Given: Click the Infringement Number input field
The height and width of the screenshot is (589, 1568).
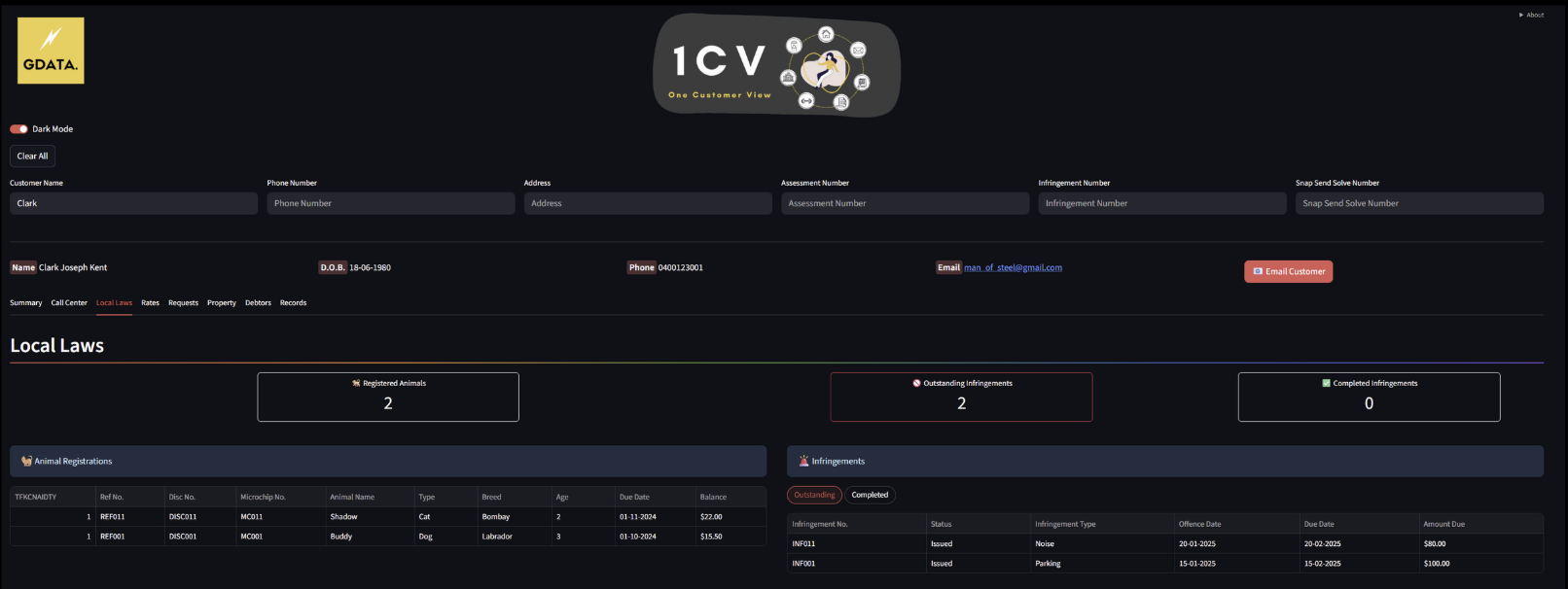Looking at the screenshot, I should [1162, 203].
